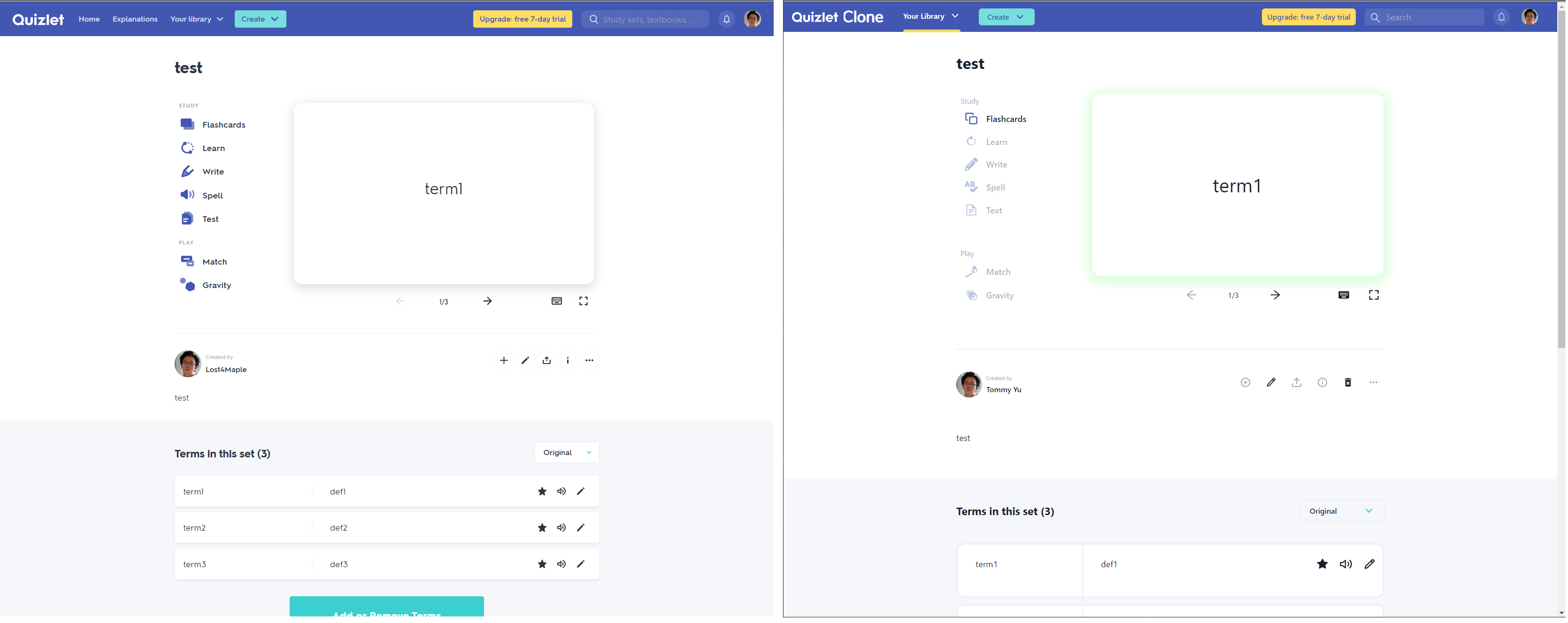Open the Original language dropdown
The width and height of the screenshot is (1568, 623).
pos(566,452)
